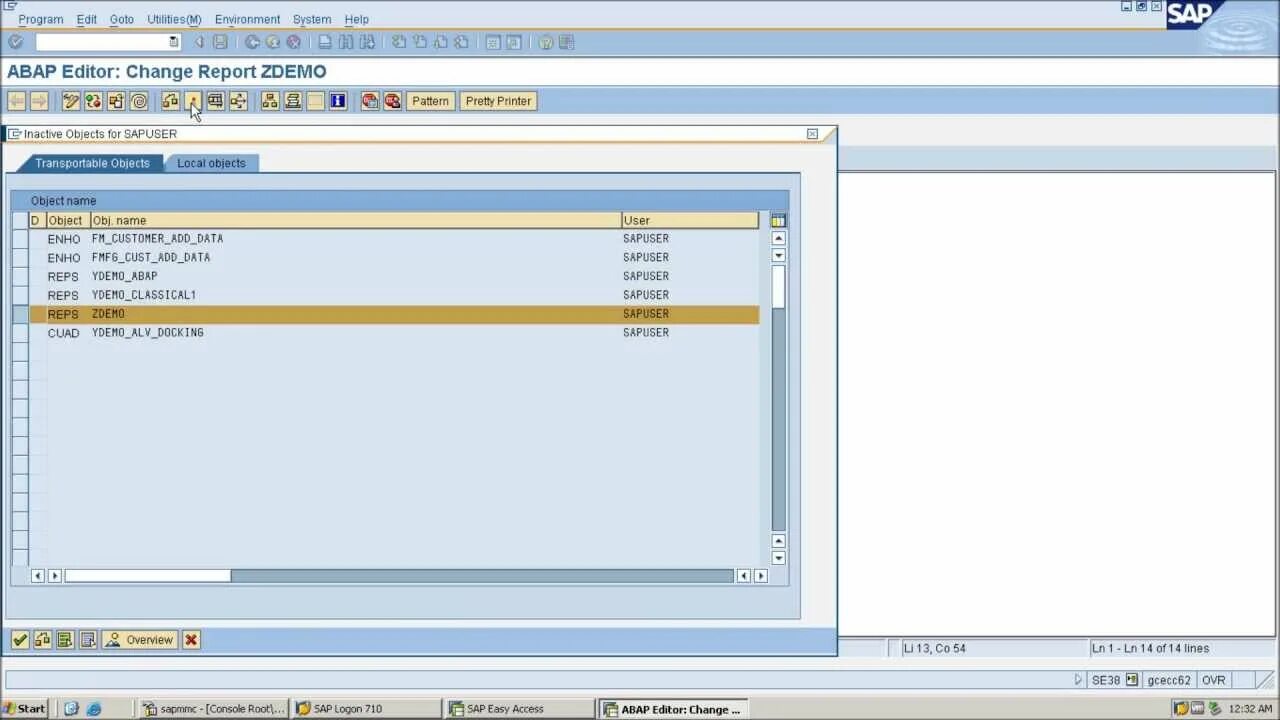Viewport: 1280px width, 720px height.
Task: Open the Environment menu
Action: click(x=247, y=19)
